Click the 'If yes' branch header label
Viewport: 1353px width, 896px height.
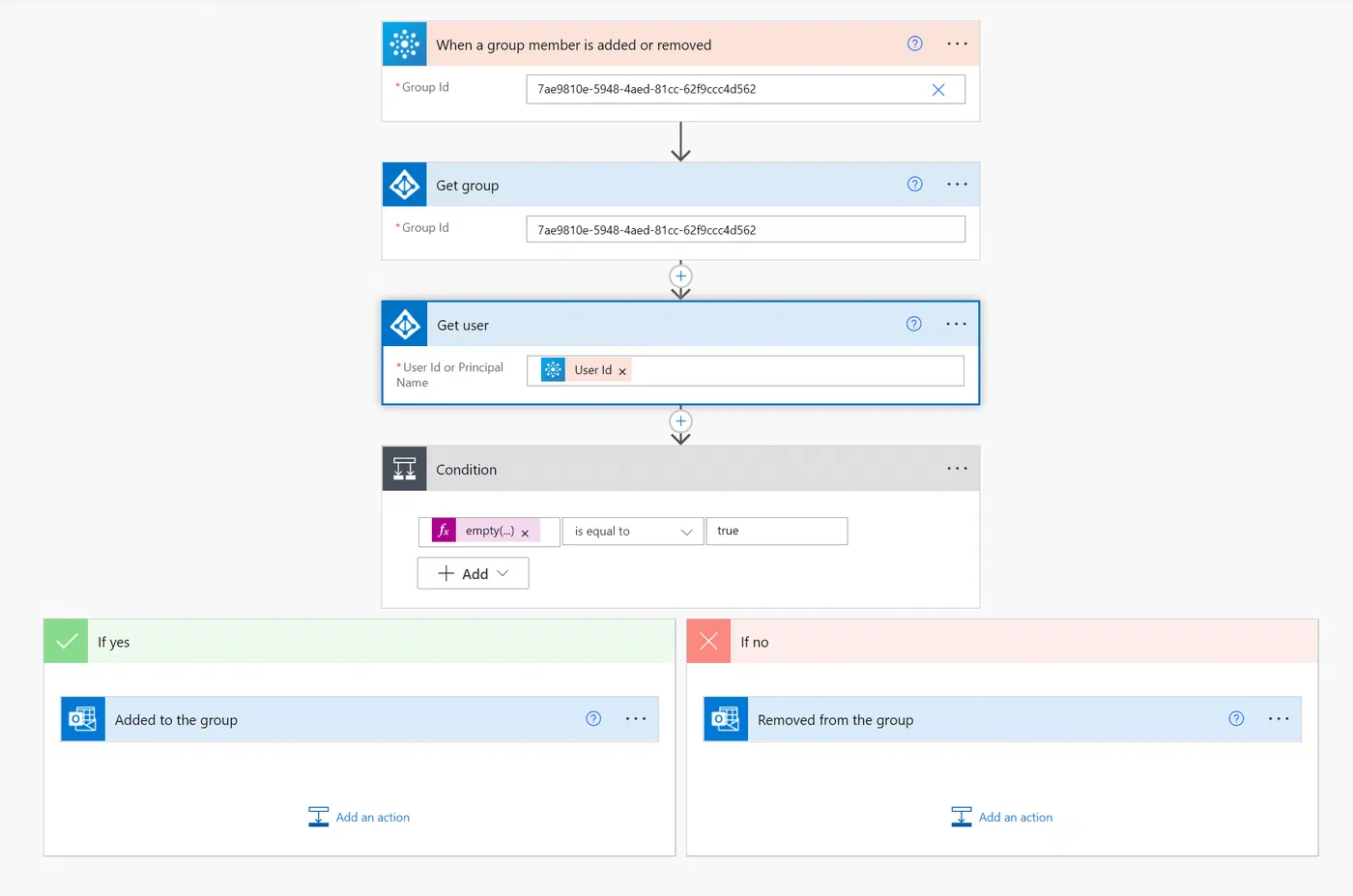(x=114, y=643)
